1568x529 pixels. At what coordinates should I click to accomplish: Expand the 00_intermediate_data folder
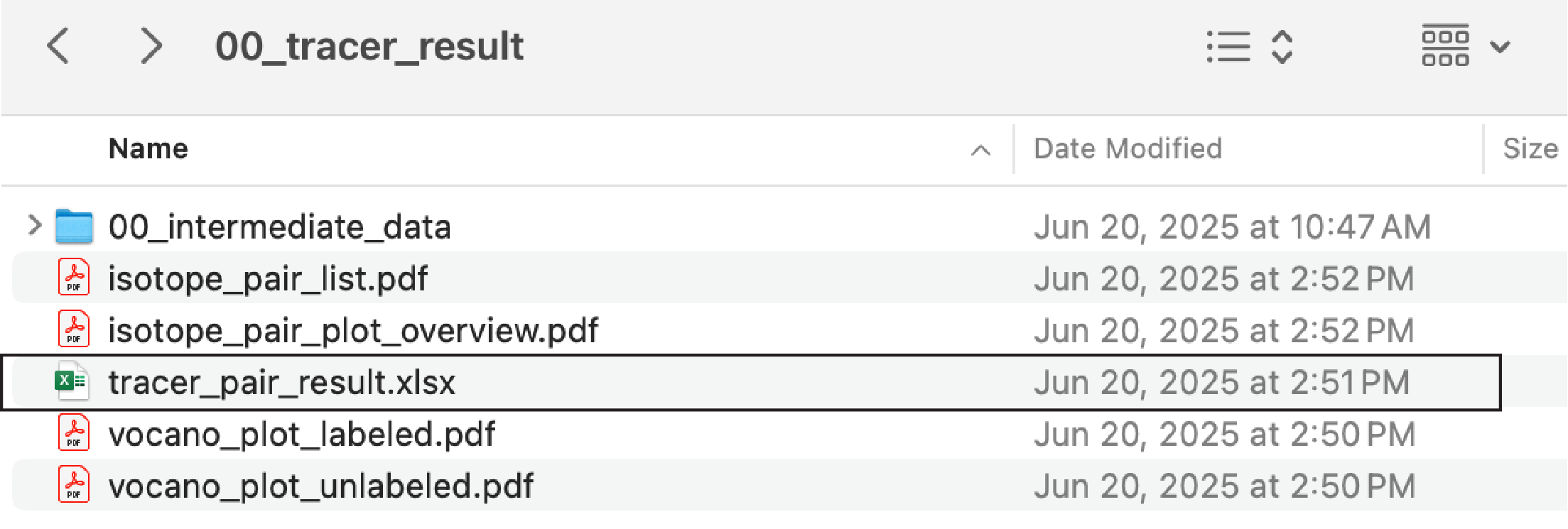point(34,226)
